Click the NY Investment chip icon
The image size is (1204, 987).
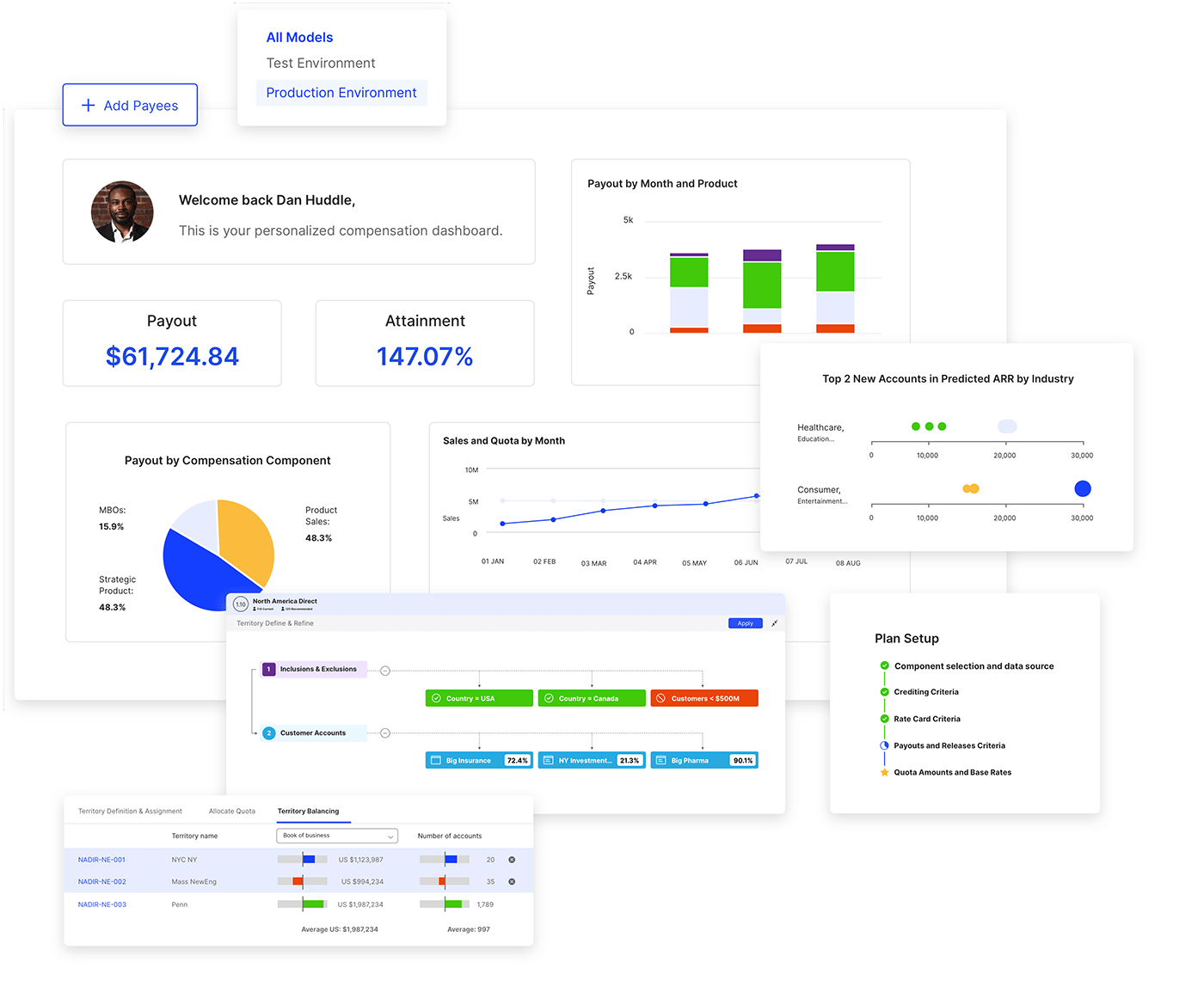click(x=548, y=759)
